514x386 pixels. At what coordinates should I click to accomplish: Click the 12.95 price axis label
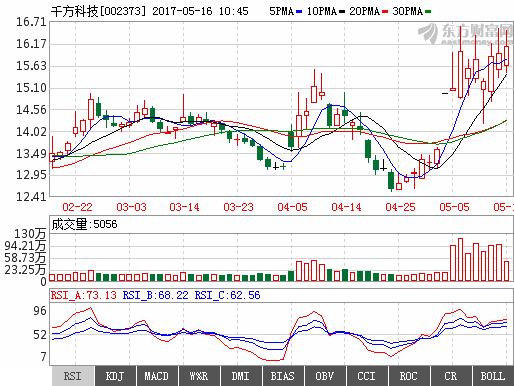(31, 175)
